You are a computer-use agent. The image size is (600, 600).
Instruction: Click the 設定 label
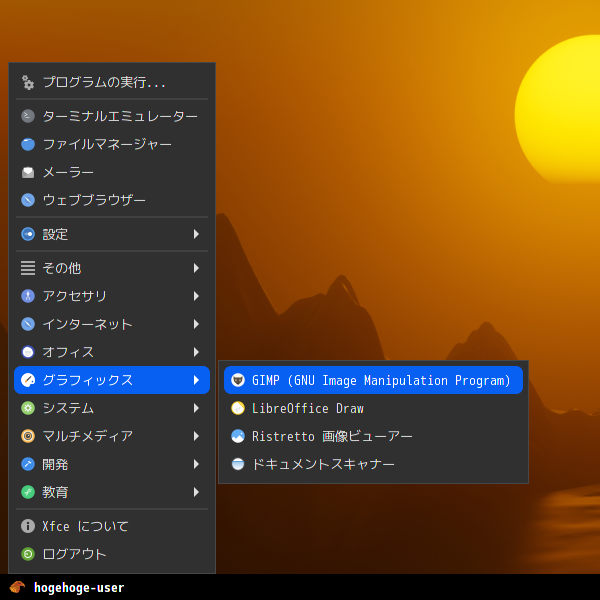click(x=55, y=234)
